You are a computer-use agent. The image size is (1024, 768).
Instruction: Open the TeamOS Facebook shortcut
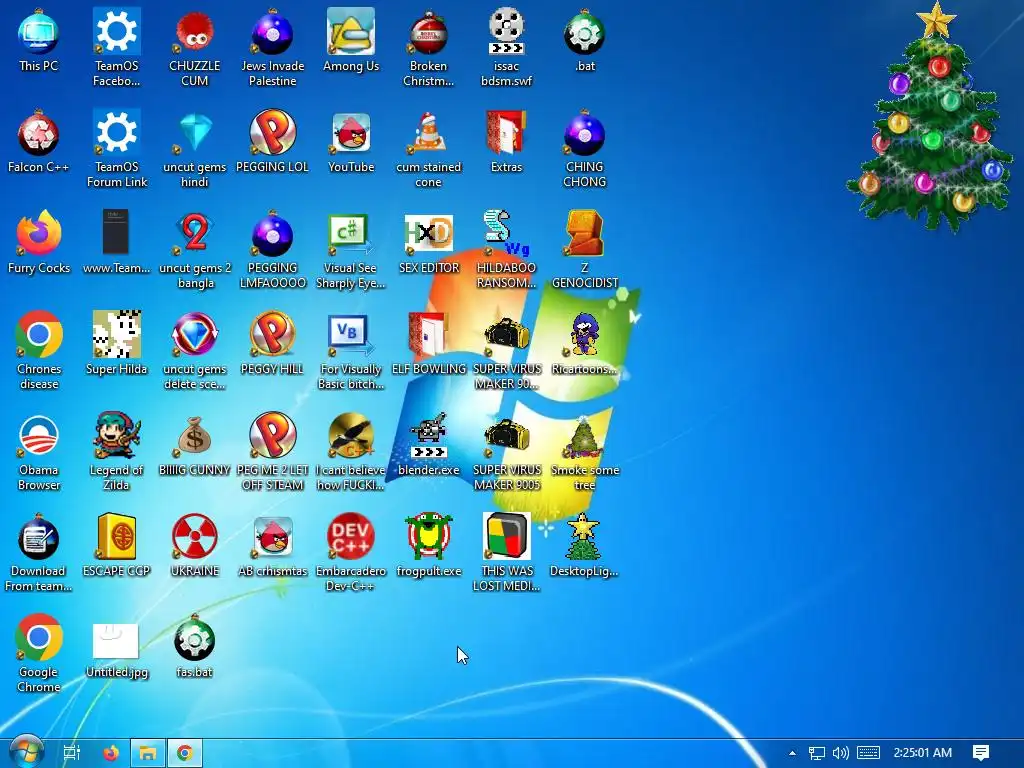(116, 31)
